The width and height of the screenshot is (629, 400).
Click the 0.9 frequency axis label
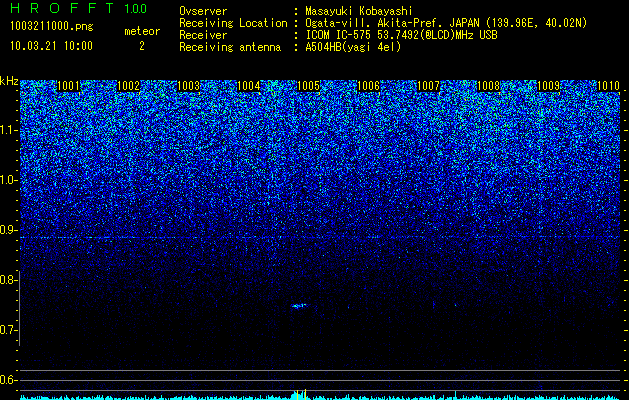click(8, 230)
